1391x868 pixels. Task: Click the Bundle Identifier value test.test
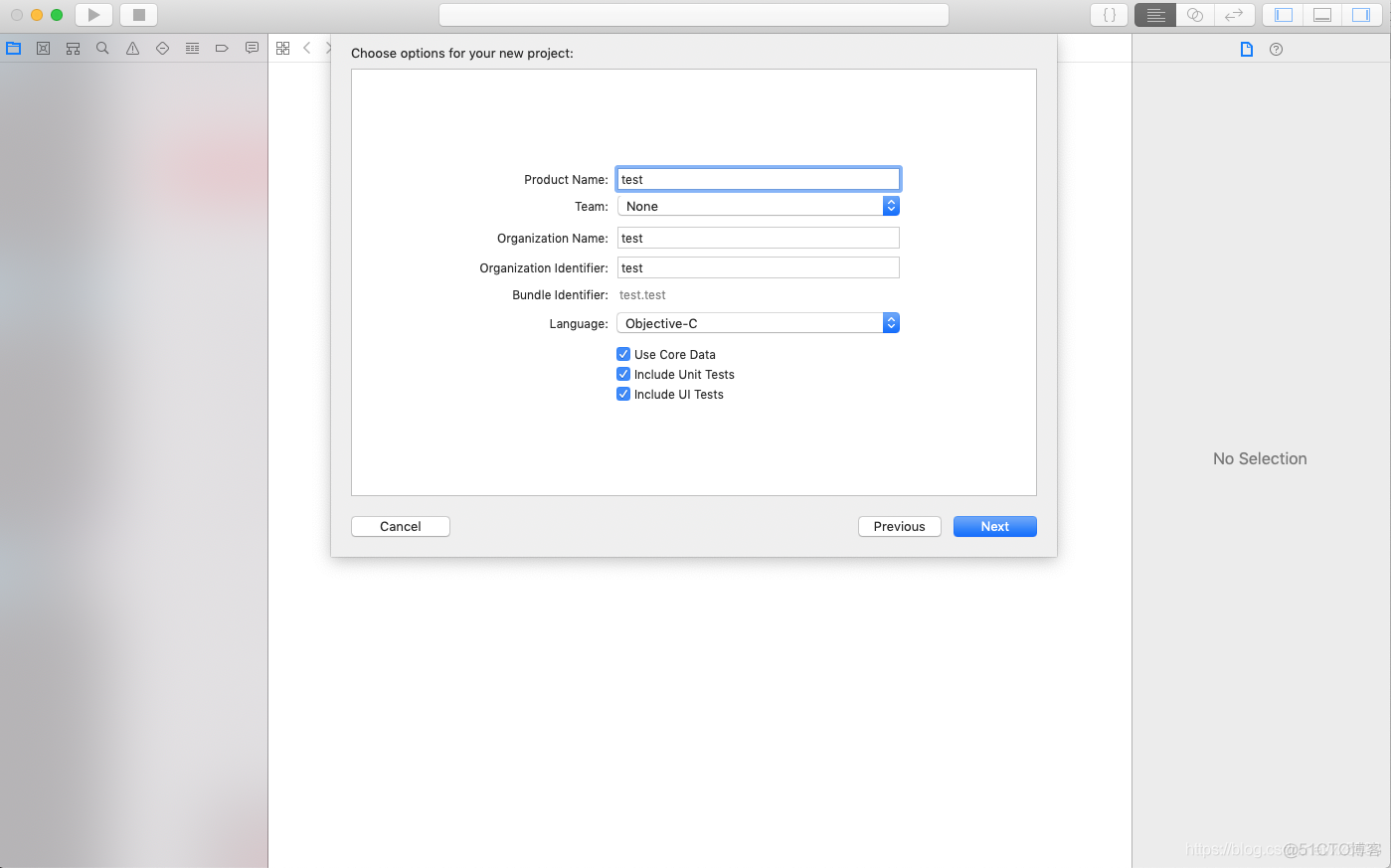tap(642, 295)
